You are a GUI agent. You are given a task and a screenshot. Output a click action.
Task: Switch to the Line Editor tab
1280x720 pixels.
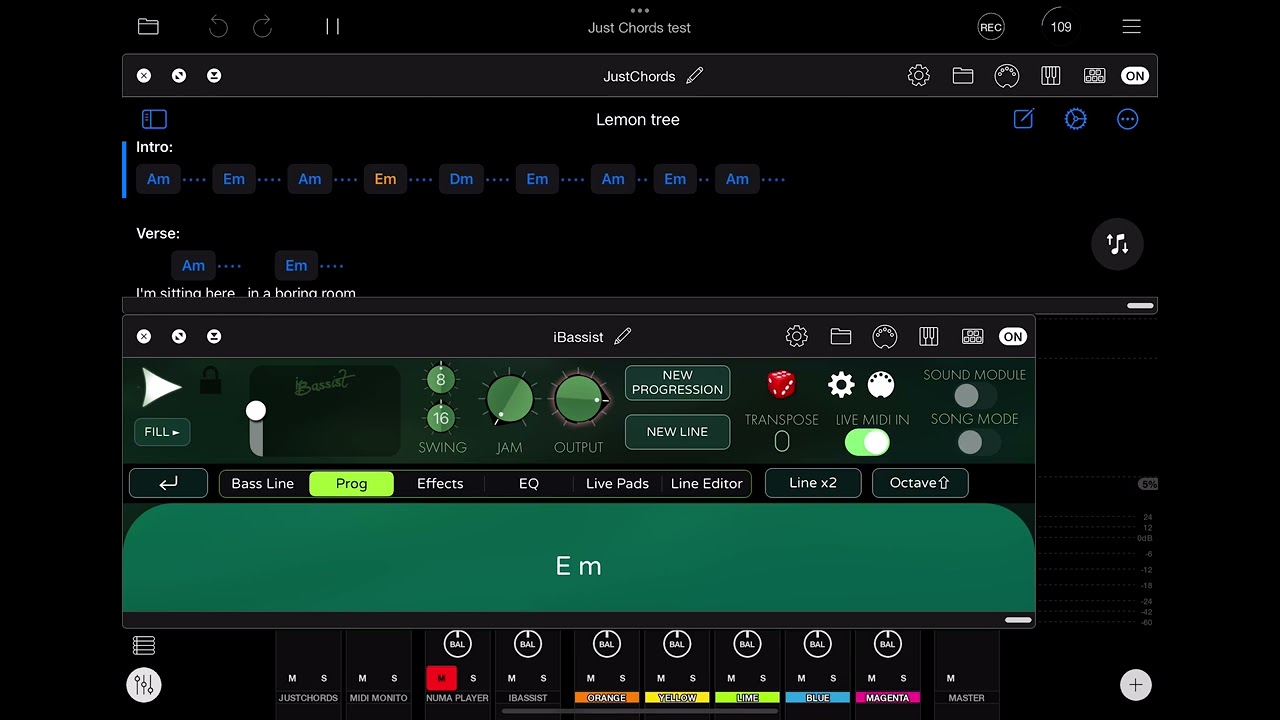click(x=706, y=484)
